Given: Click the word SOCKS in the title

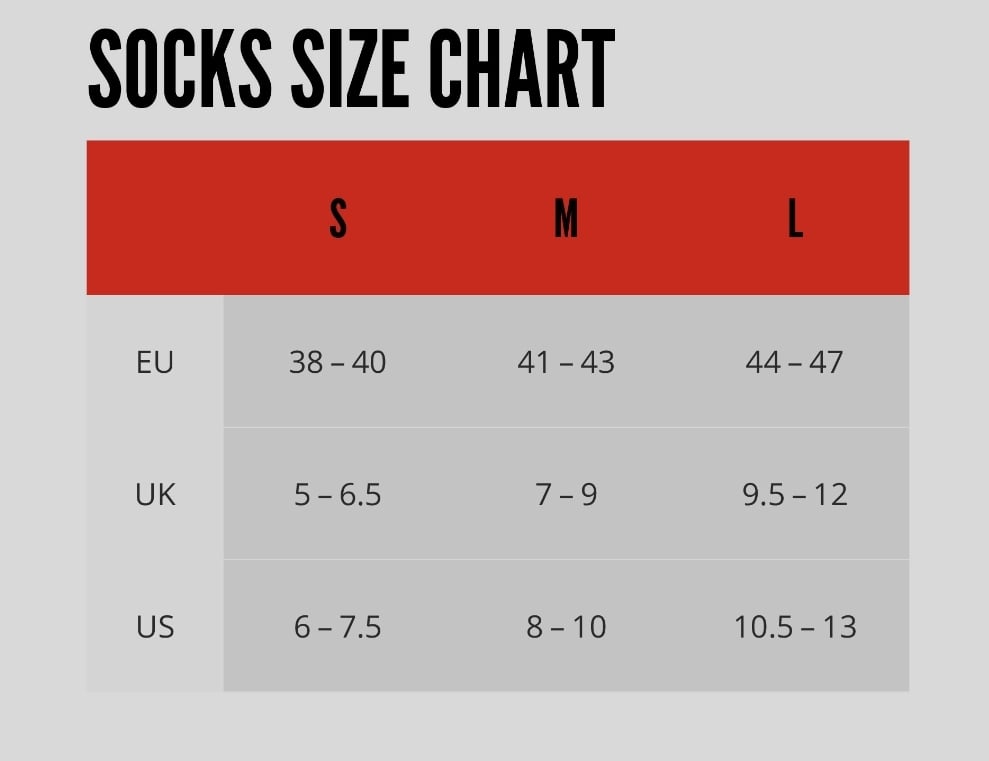Looking at the screenshot, I should (x=179, y=70).
